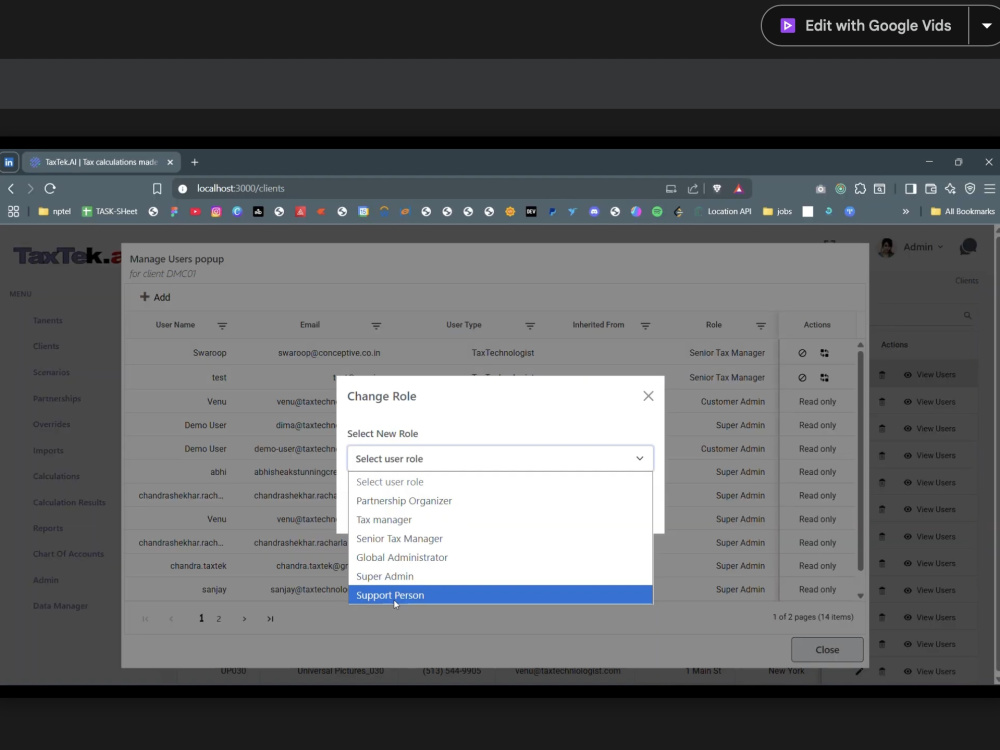Open Chart Of Accounts in sidebar
Screen dimensions: 1000x750
pos(68,554)
